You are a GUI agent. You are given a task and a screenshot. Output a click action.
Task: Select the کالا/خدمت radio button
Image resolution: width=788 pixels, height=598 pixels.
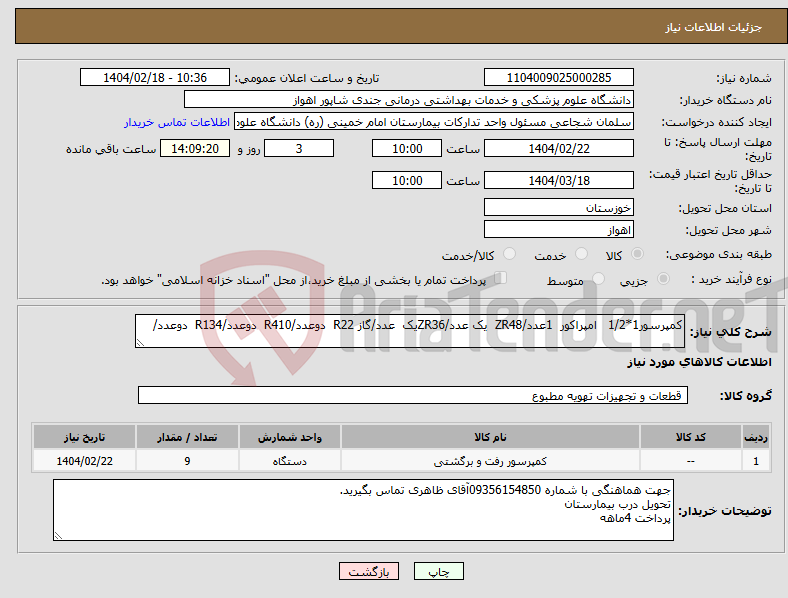[509, 254]
